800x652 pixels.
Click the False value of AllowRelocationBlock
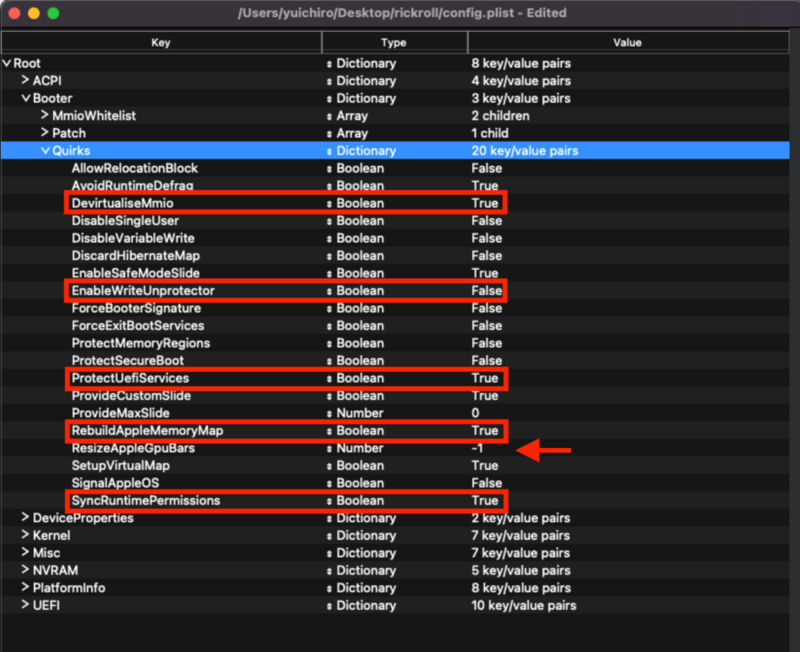[x=487, y=168]
